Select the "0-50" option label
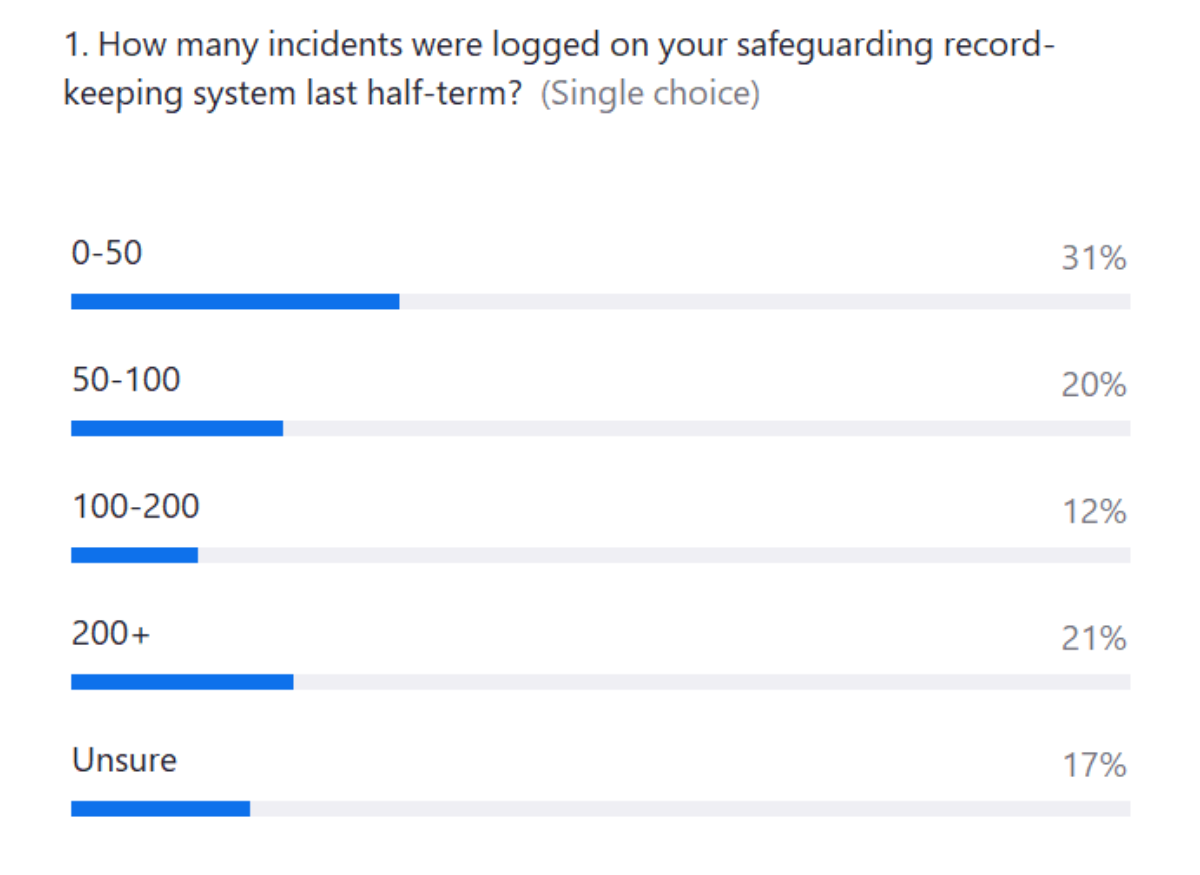1200x875 pixels. click(107, 253)
